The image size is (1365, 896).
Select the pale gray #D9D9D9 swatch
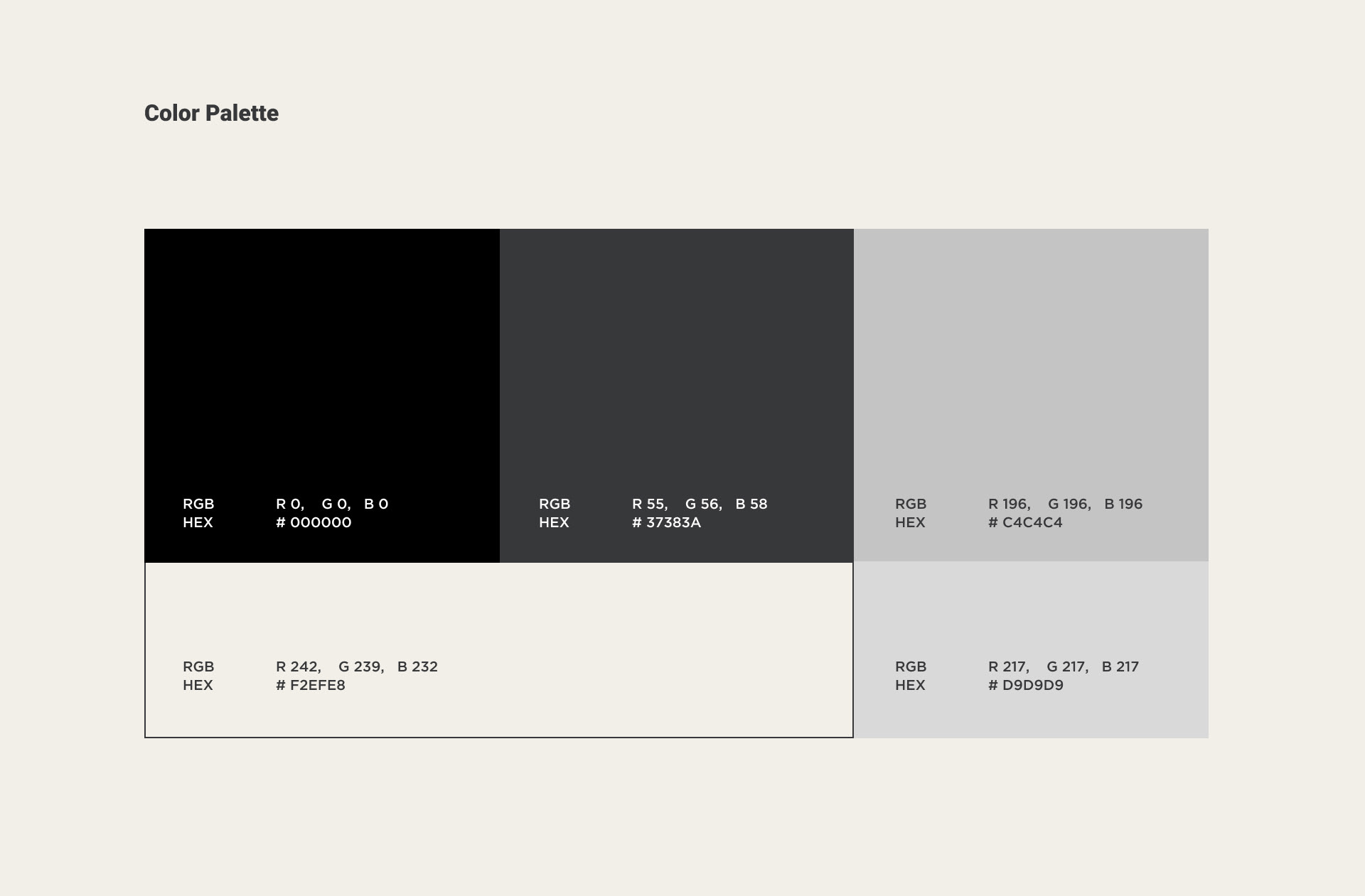[1031, 650]
